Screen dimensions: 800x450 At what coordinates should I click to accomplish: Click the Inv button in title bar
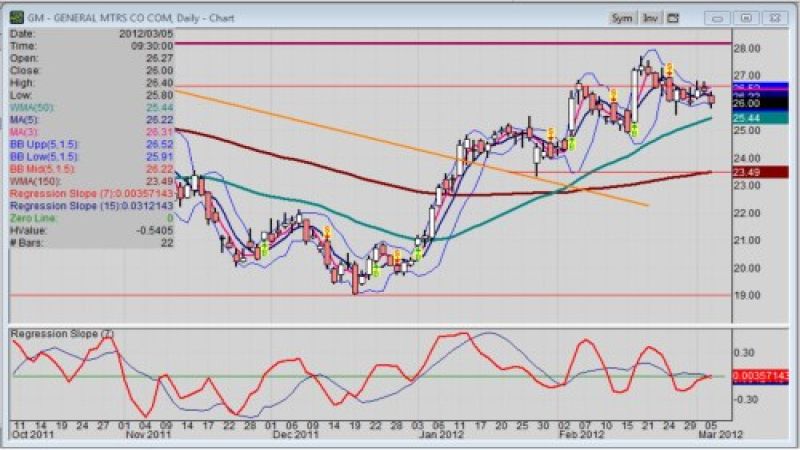[649, 18]
